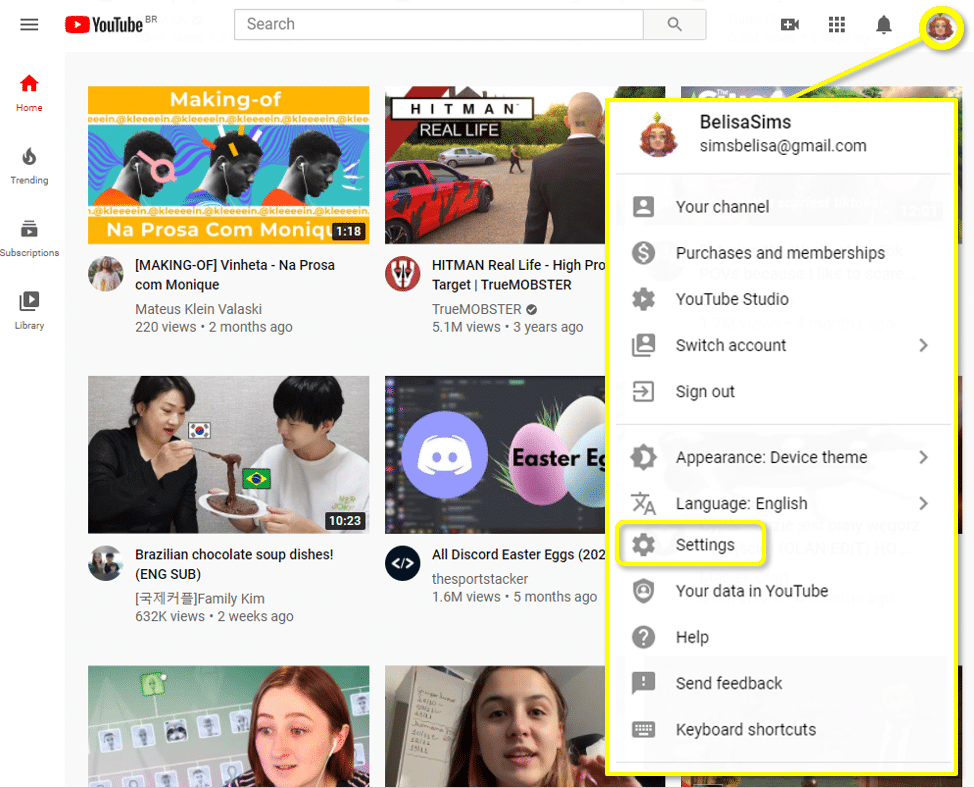Choose Sign out
Viewport: 974px width, 788px height.
click(x=783, y=391)
